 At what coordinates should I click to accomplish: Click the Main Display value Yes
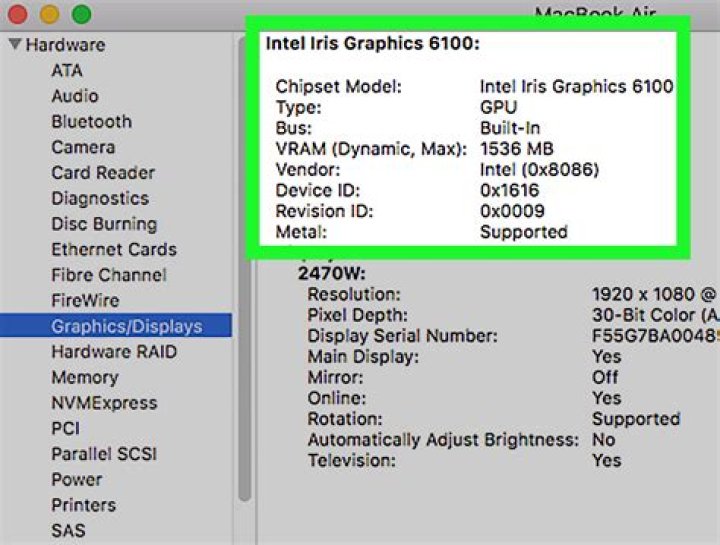[607, 357]
